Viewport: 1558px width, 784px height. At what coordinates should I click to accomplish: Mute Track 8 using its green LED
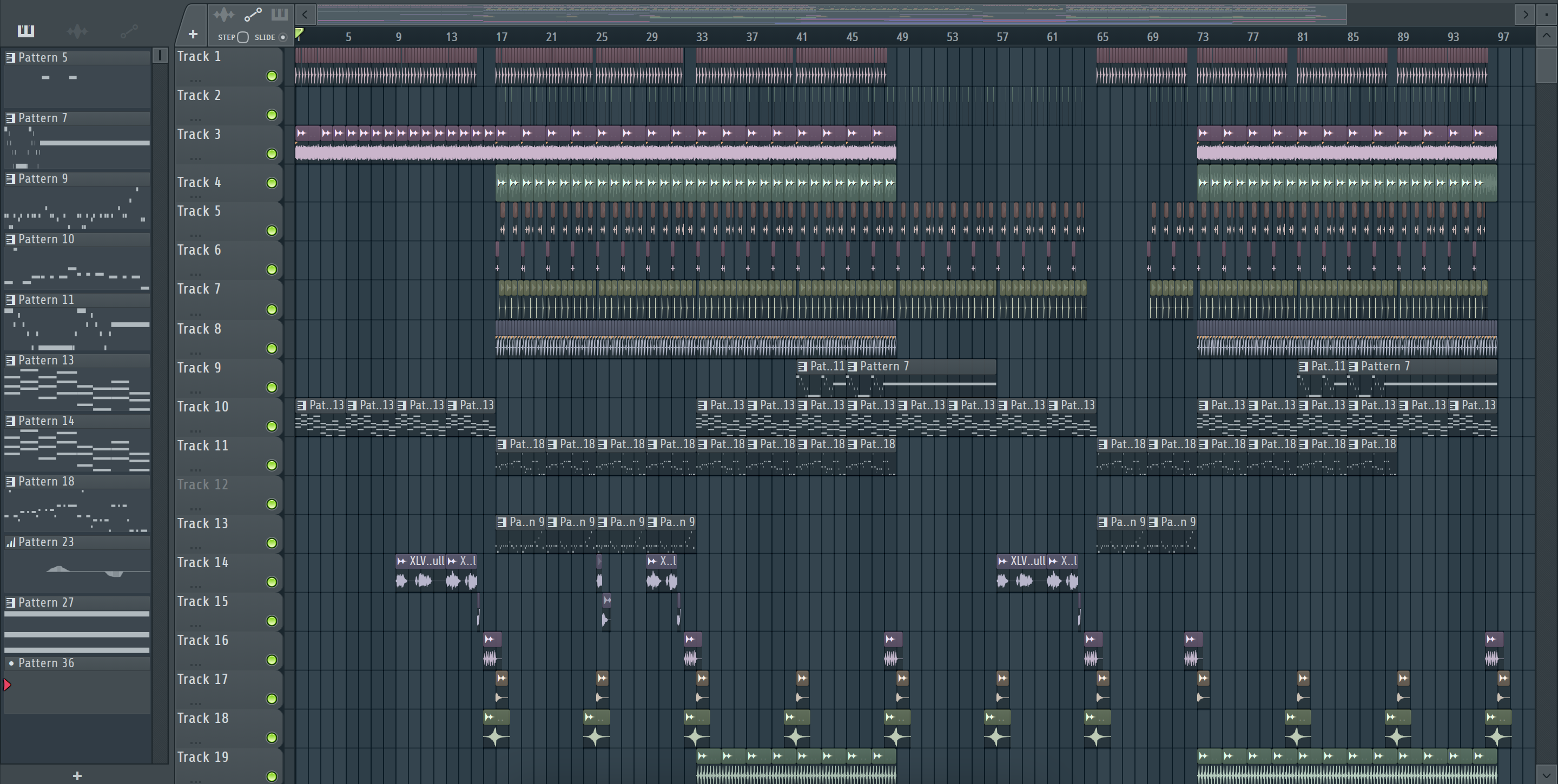(x=272, y=349)
